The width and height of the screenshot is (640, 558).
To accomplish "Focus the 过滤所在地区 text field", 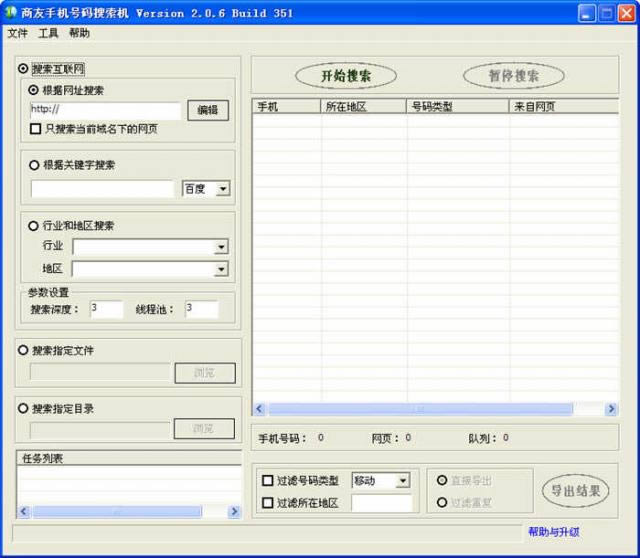I will 382,503.
